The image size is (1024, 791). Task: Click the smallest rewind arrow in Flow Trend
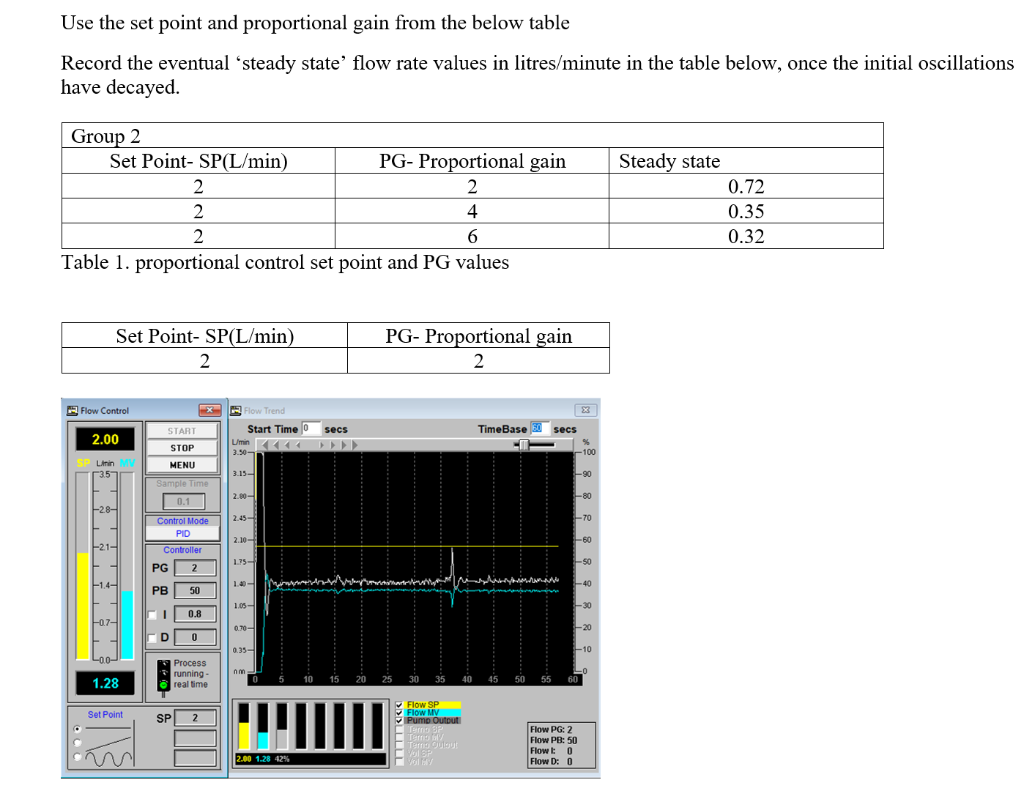[x=298, y=445]
